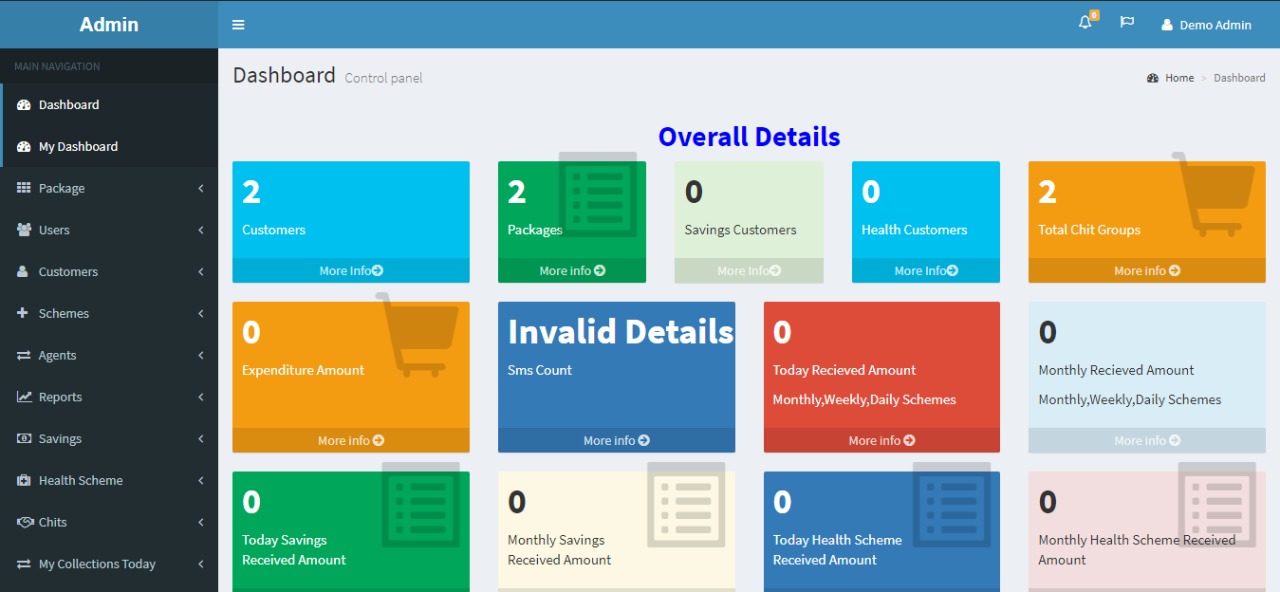Select the Schemes plus icon
The image size is (1280, 592).
point(23,313)
